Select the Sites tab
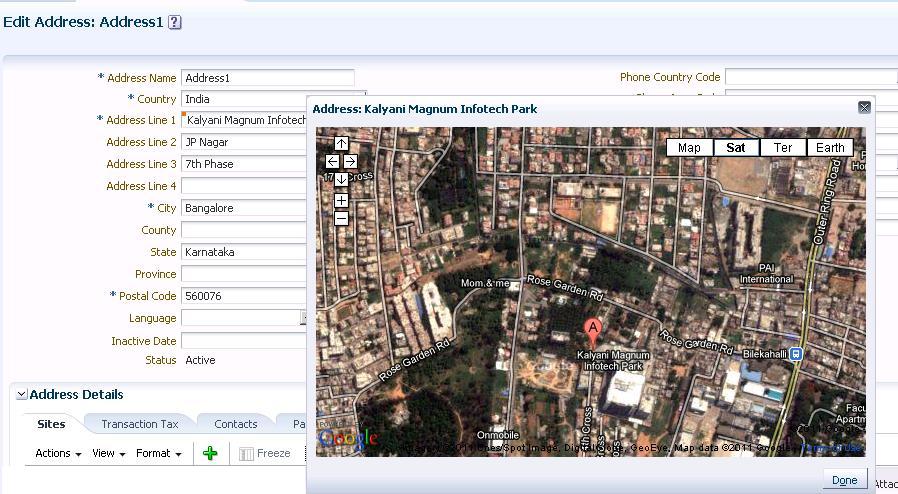The image size is (898, 494). pyautogui.click(x=51, y=424)
